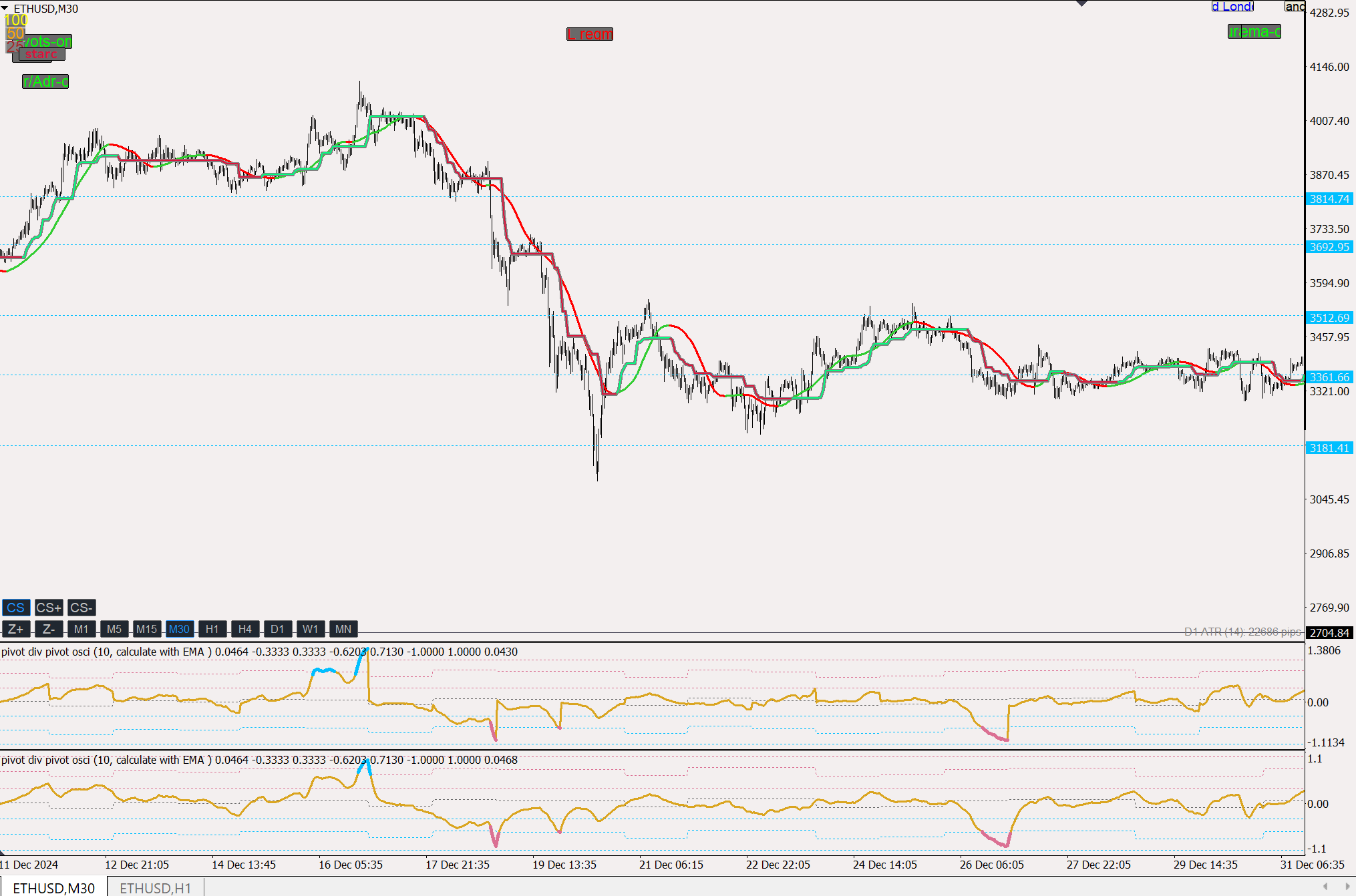Viewport: 1356px width, 896px height.
Task: Toggle the red starc indicator button
Action: (x=41, y=55)
